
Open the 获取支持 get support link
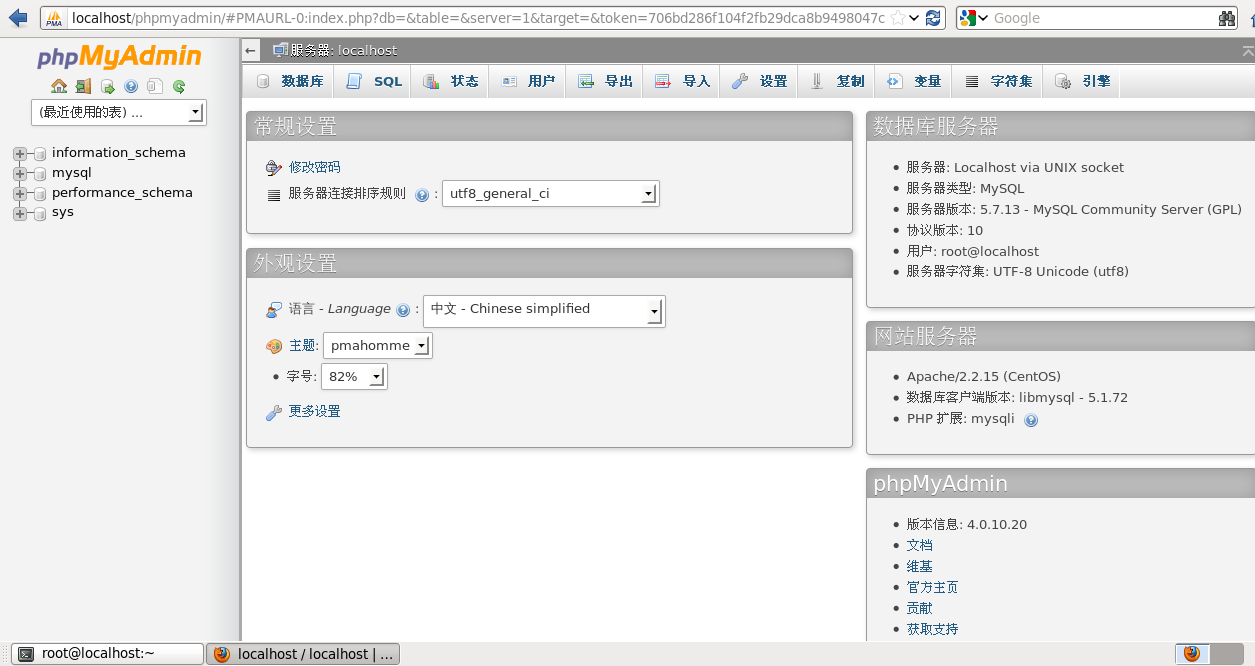pos(932,629)
